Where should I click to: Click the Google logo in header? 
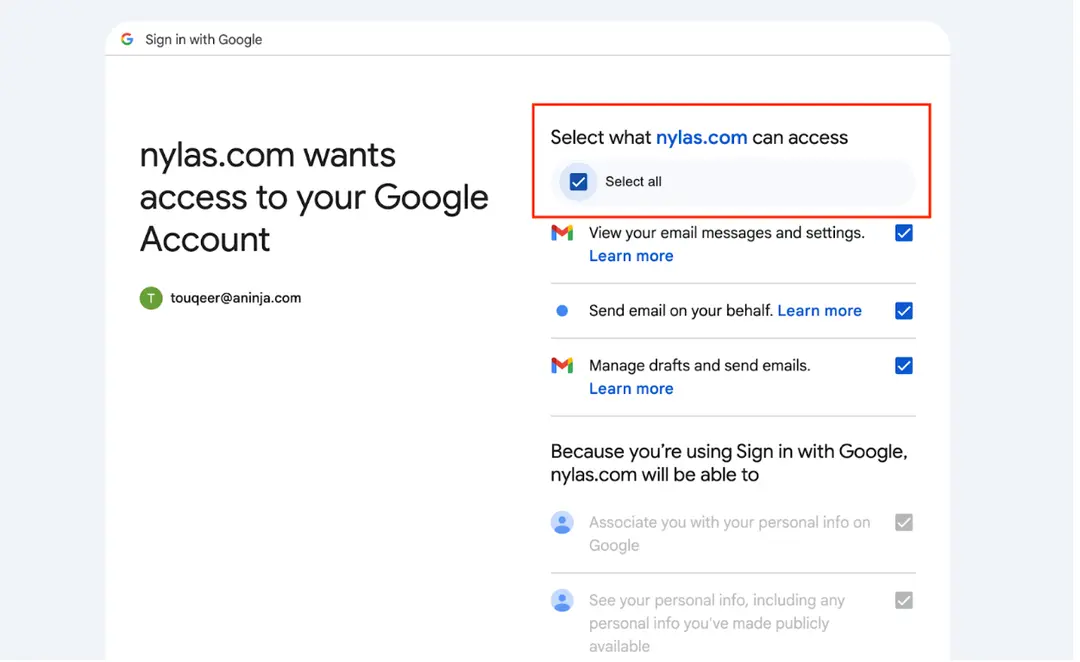pyautogui.click(x=127, y=39)
